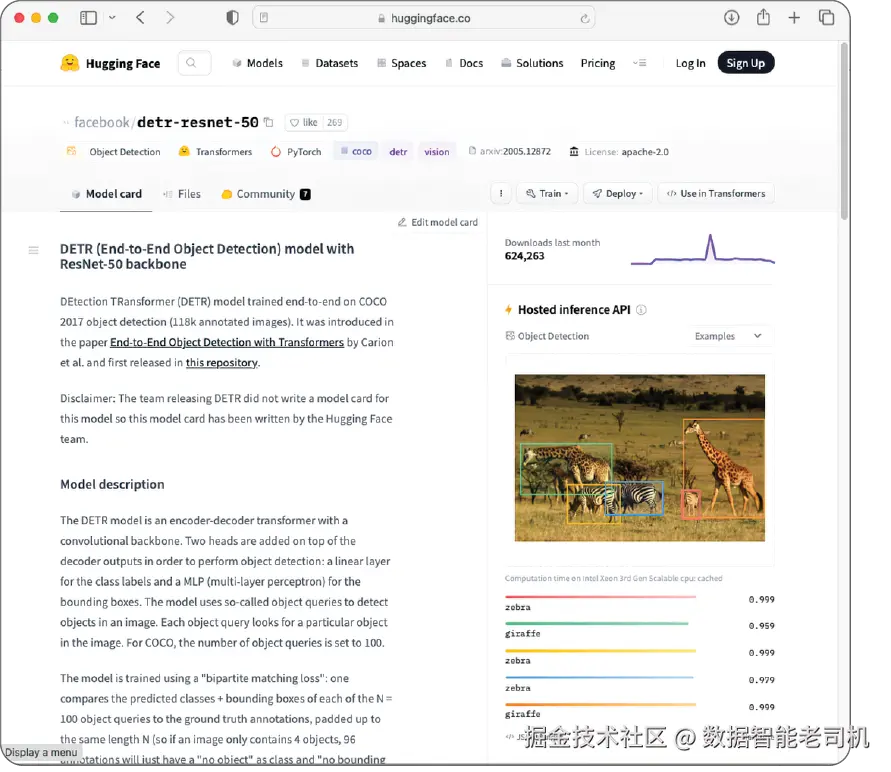Select the coco dataset tag

tap(356, 151)
